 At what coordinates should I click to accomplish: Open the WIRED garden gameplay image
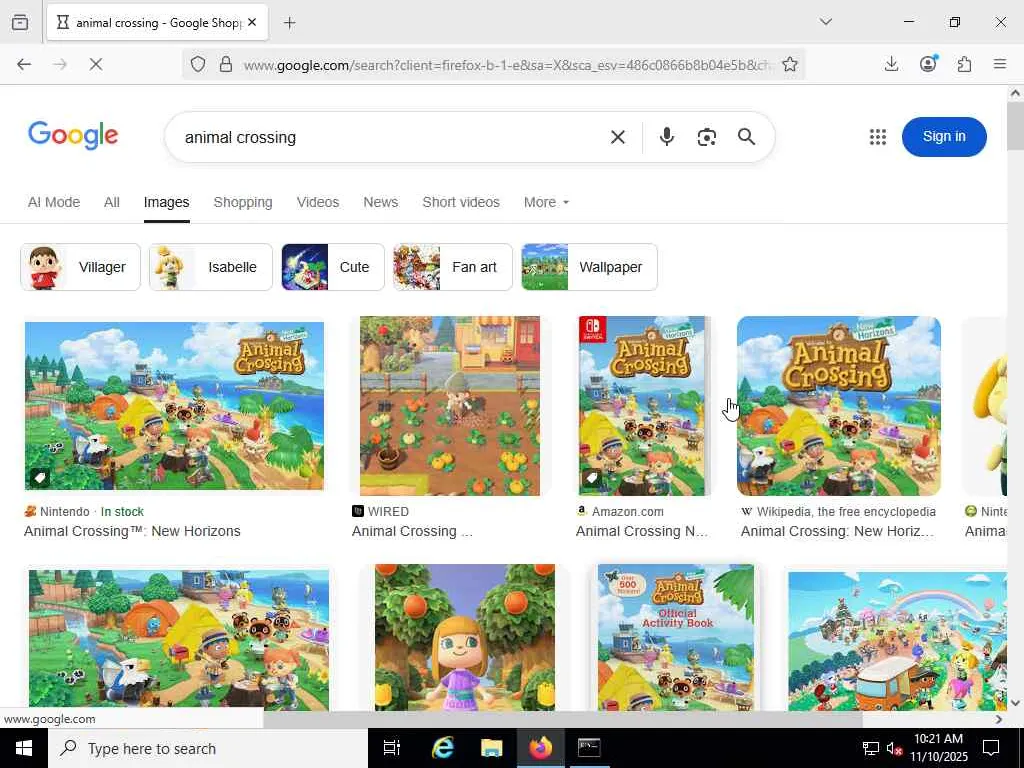450,406
